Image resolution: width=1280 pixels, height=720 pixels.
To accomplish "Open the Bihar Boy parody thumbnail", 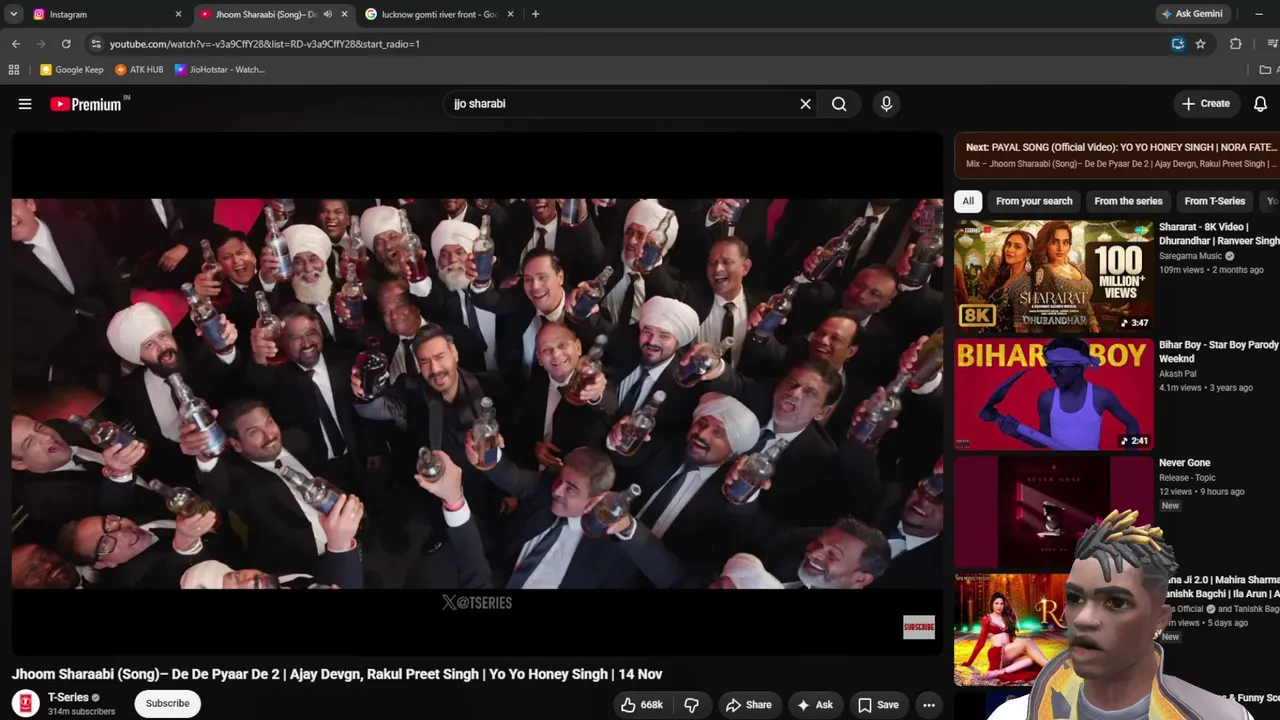I will pyautogui.click(x=1053, y=395).
